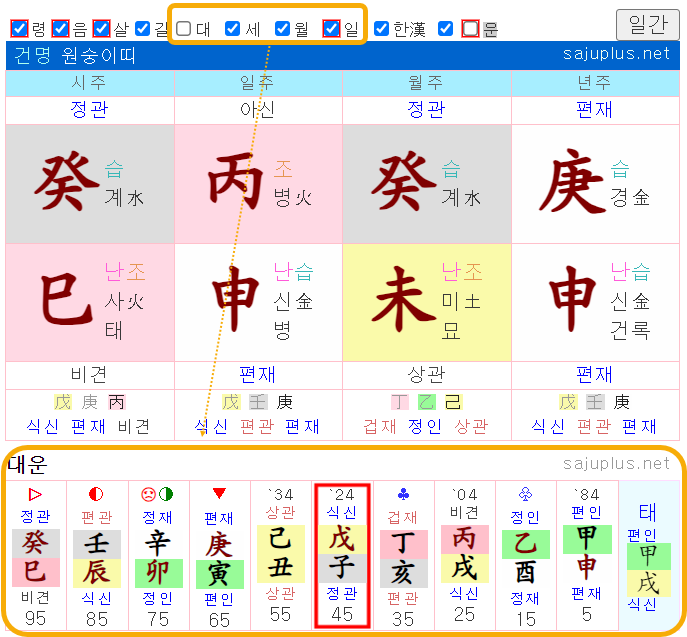Click the half-red circle icon above 壬辰
The image size is (687, 637).
click(x=97, y=494)
